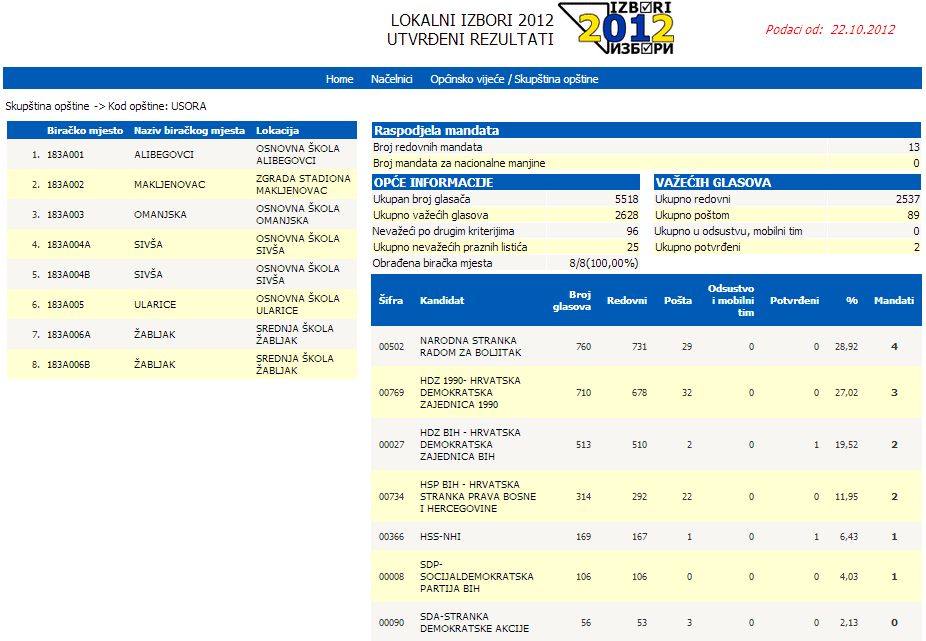
Task: Open Općinsko vijeće / Skupština opštine
Action: point(514,79)
